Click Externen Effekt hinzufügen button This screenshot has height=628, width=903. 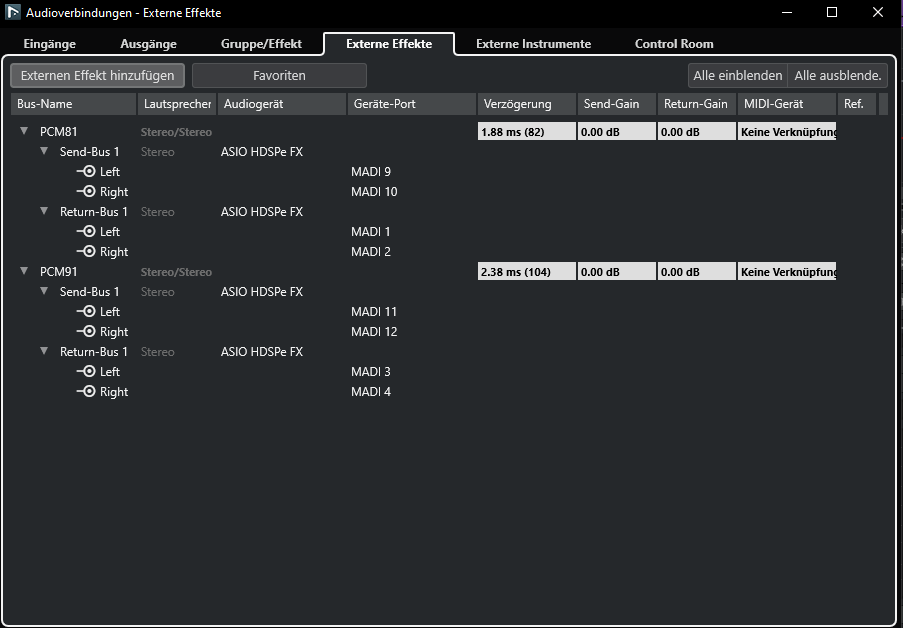97,75
